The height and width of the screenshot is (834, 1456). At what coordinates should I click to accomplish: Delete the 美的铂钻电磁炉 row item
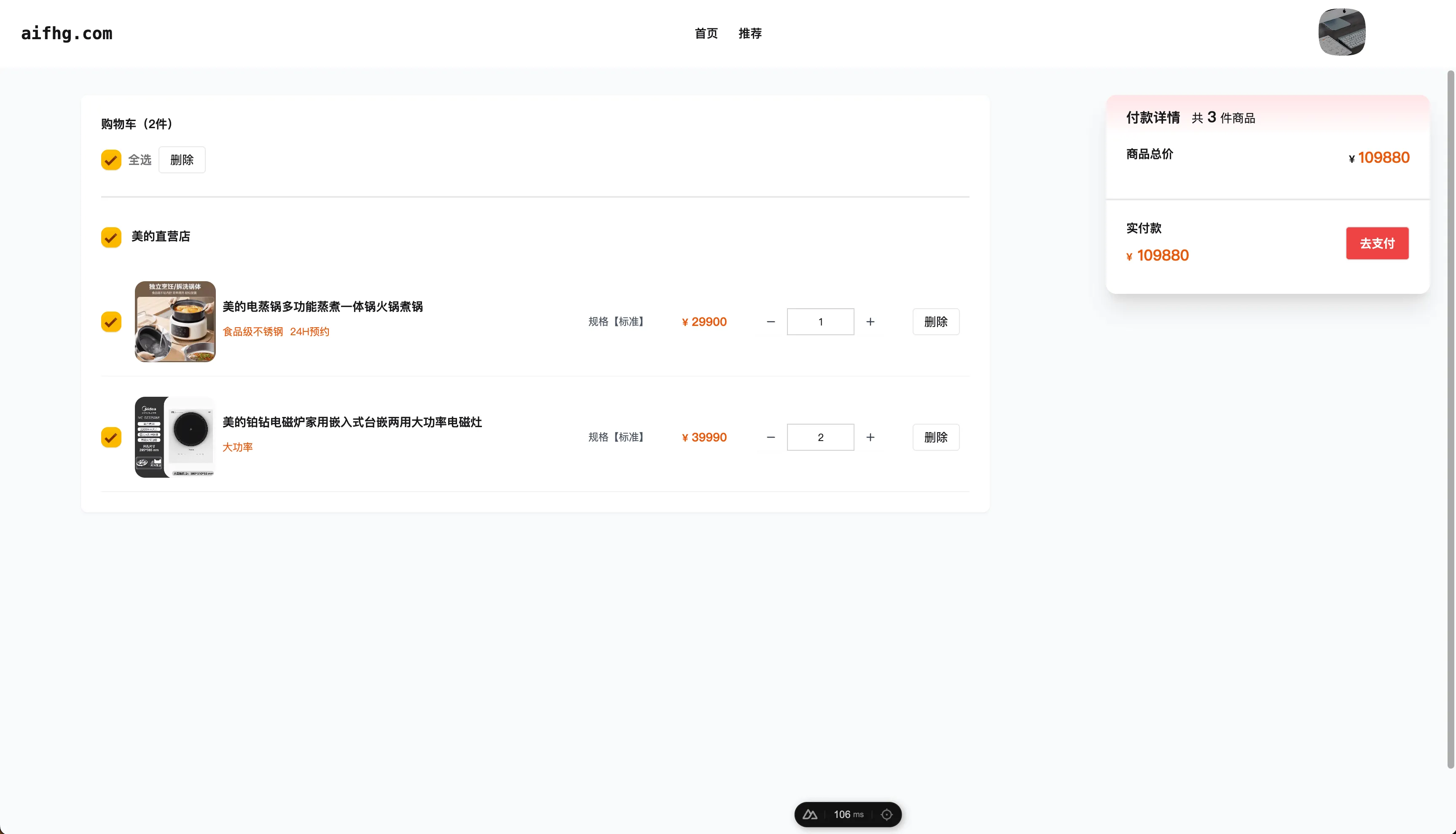pos(935,437)
